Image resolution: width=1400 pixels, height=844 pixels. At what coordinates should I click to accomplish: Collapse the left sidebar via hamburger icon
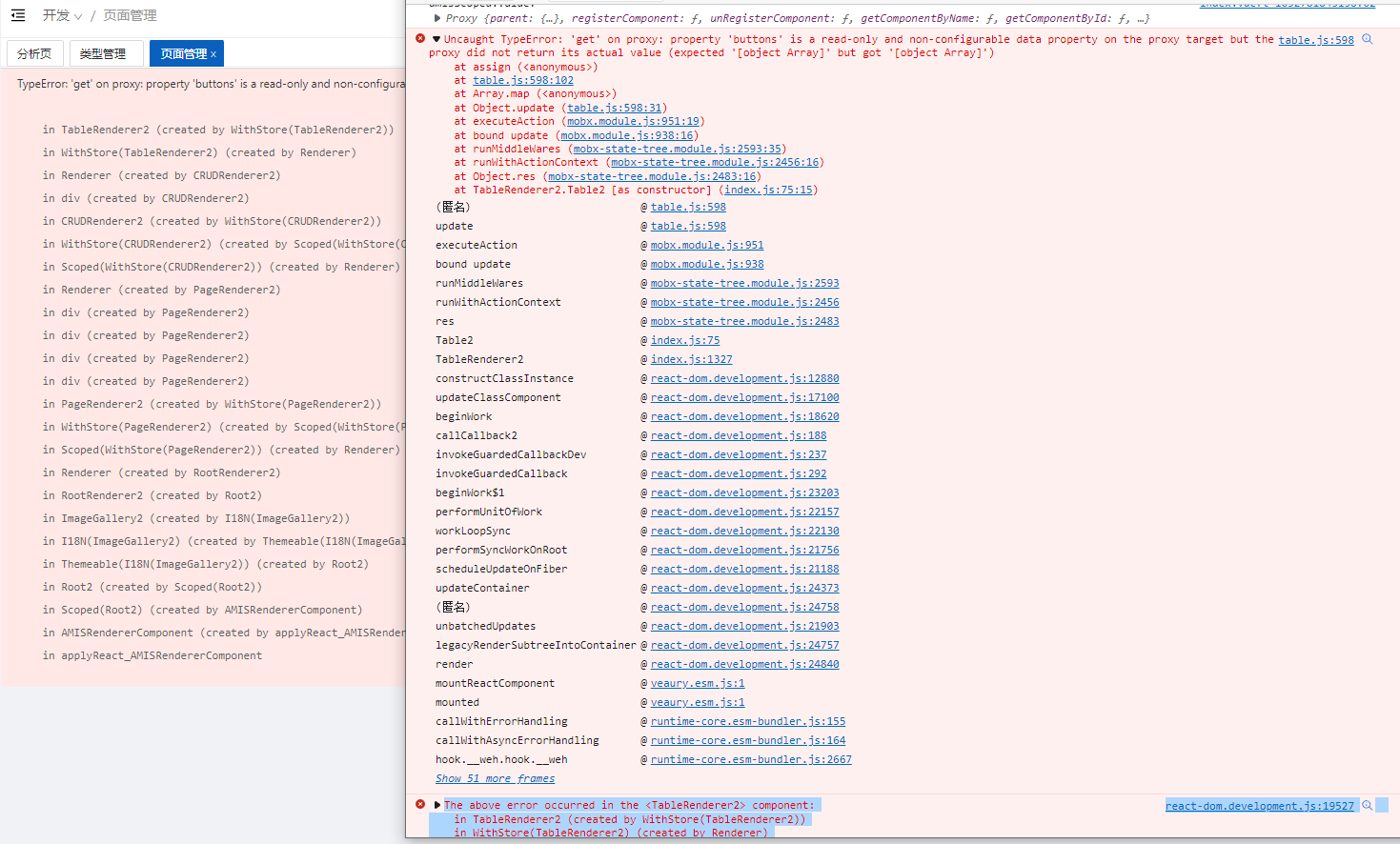16,15
